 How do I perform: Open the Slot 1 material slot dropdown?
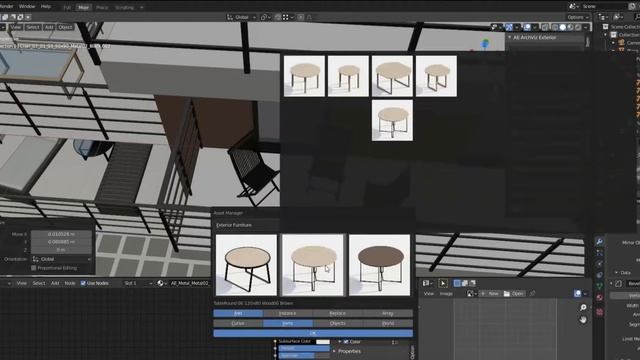pyautogui.click(x=138, y=283)
